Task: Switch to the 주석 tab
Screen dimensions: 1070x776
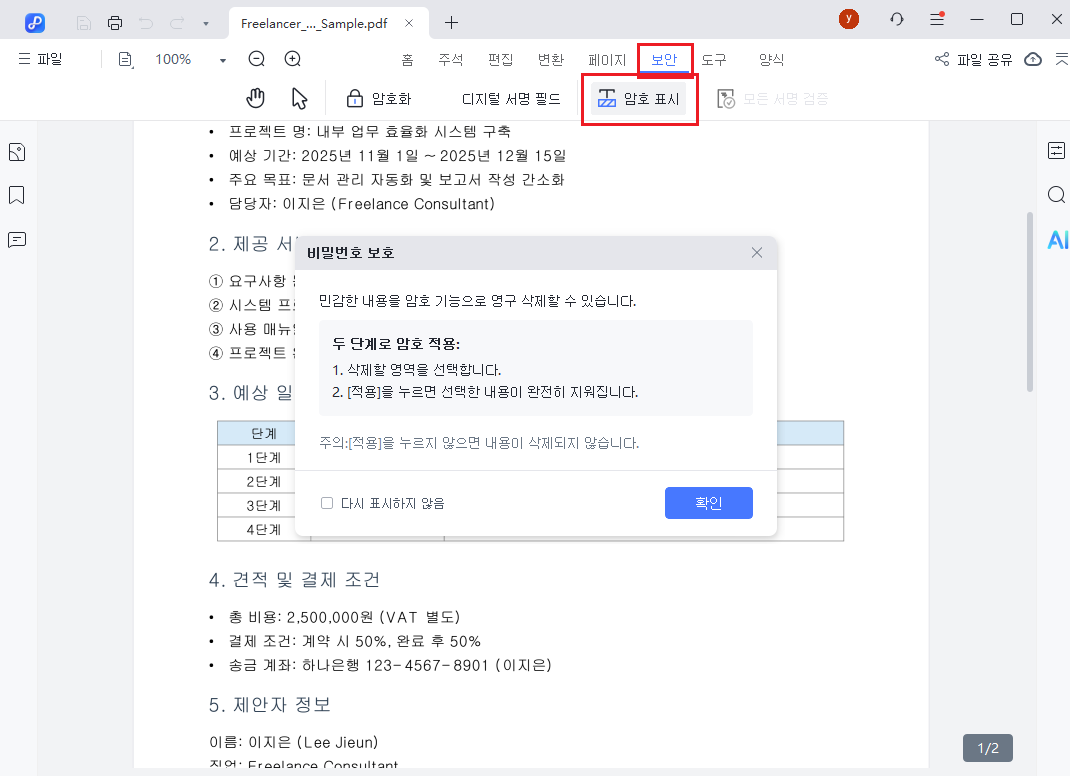Action: [x=450, y=60]
